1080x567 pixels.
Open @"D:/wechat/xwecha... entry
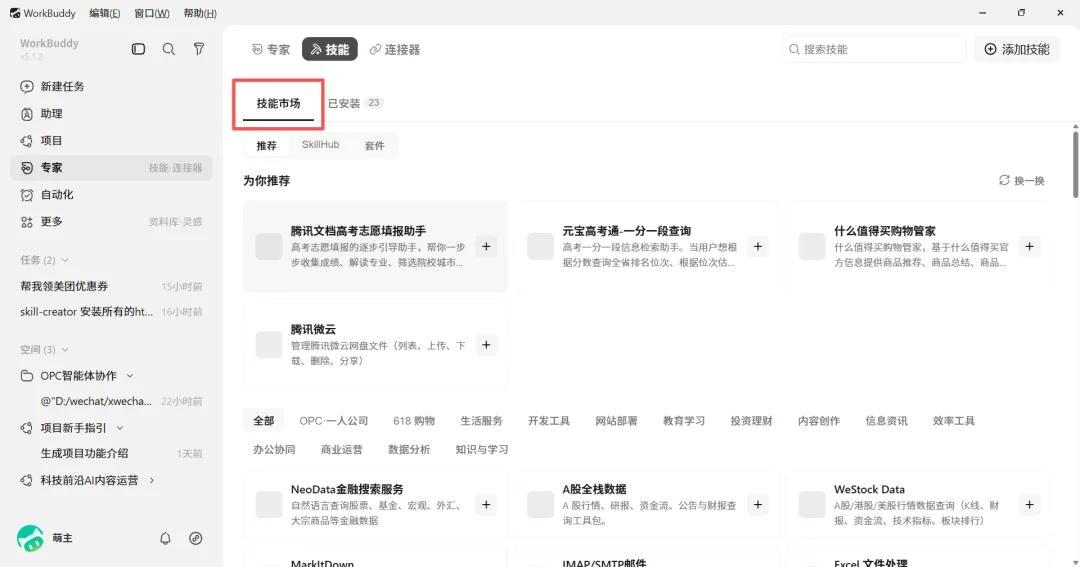[x=111, y=401]
